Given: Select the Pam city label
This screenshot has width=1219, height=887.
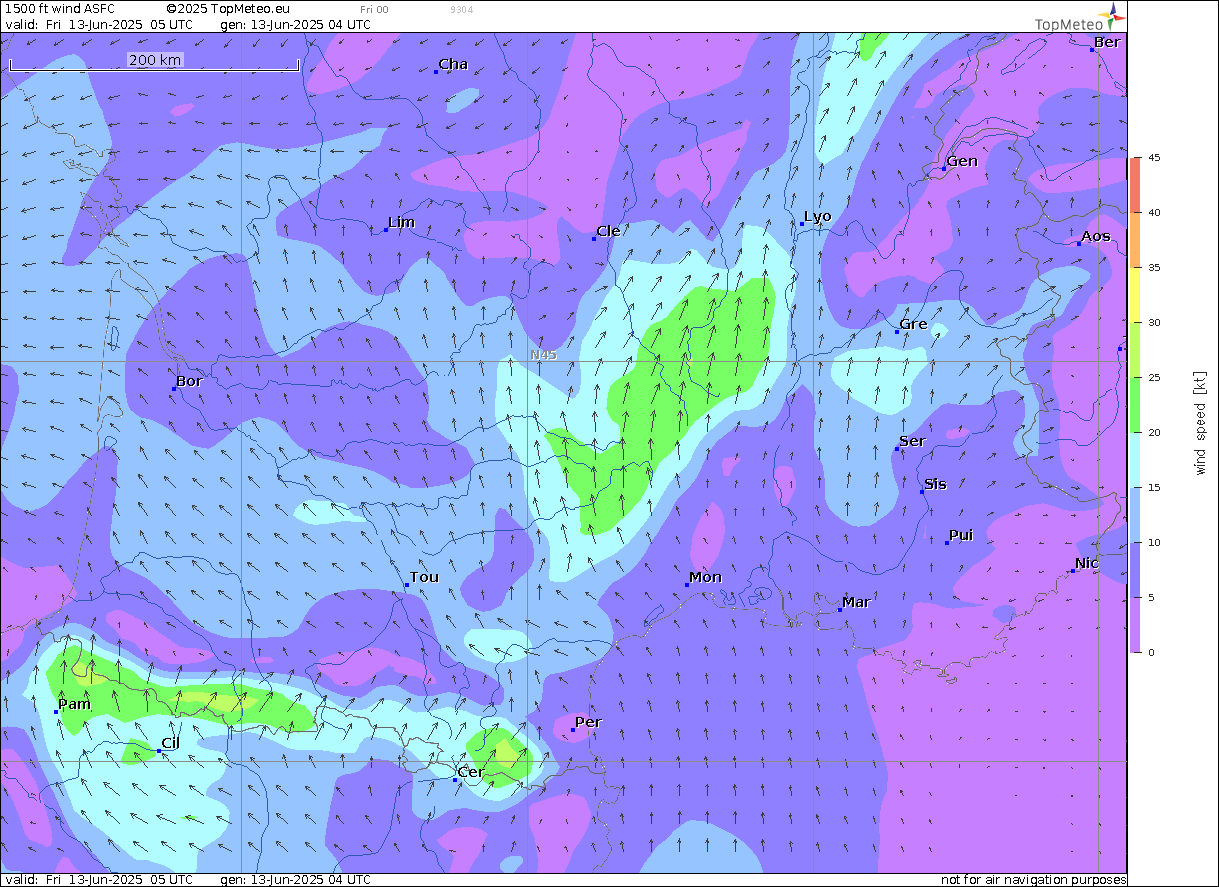Looking at the screenshot, I should (74, 704).
